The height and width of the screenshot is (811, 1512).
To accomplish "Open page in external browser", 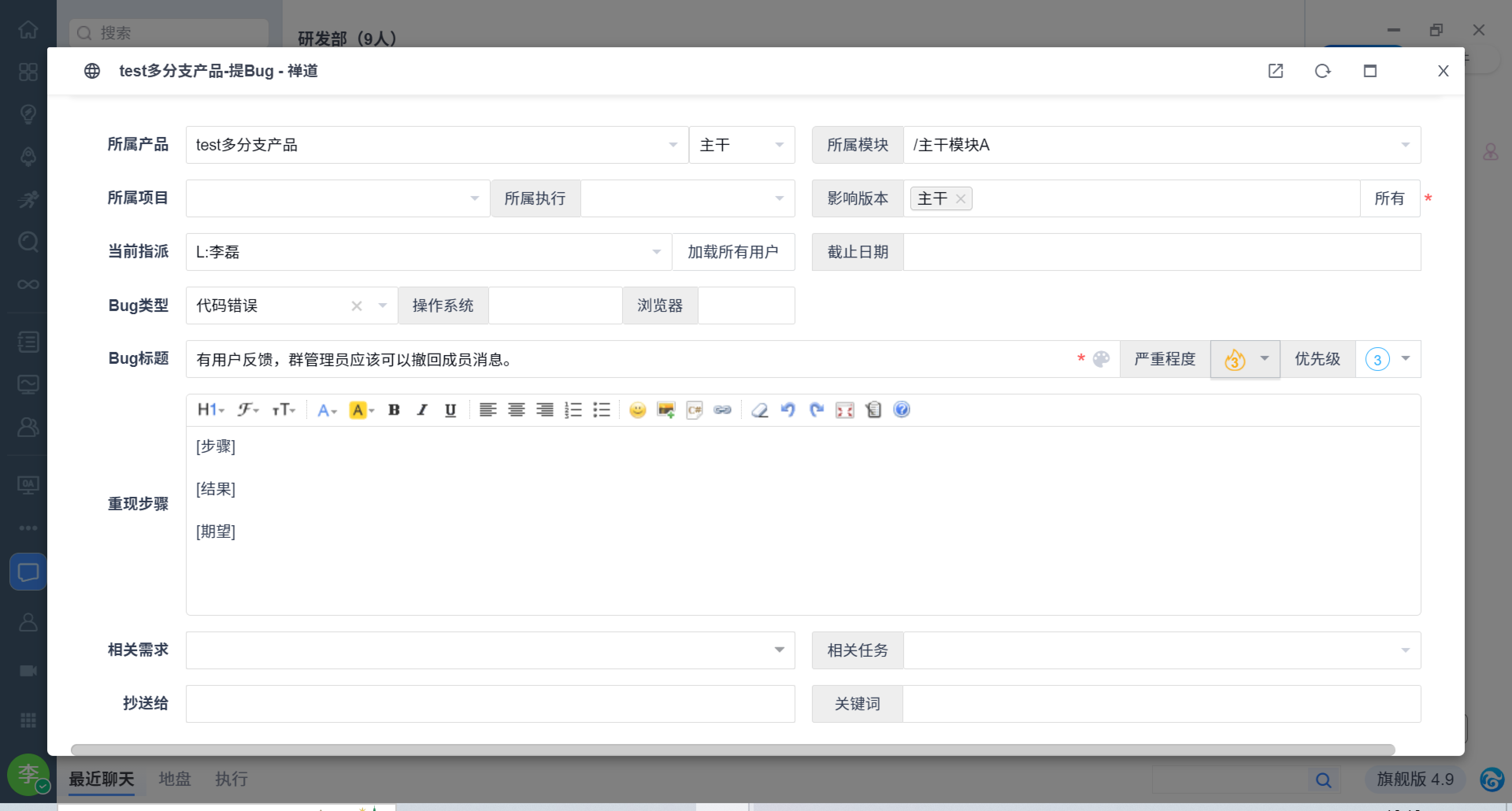I will pos(1275,71).
